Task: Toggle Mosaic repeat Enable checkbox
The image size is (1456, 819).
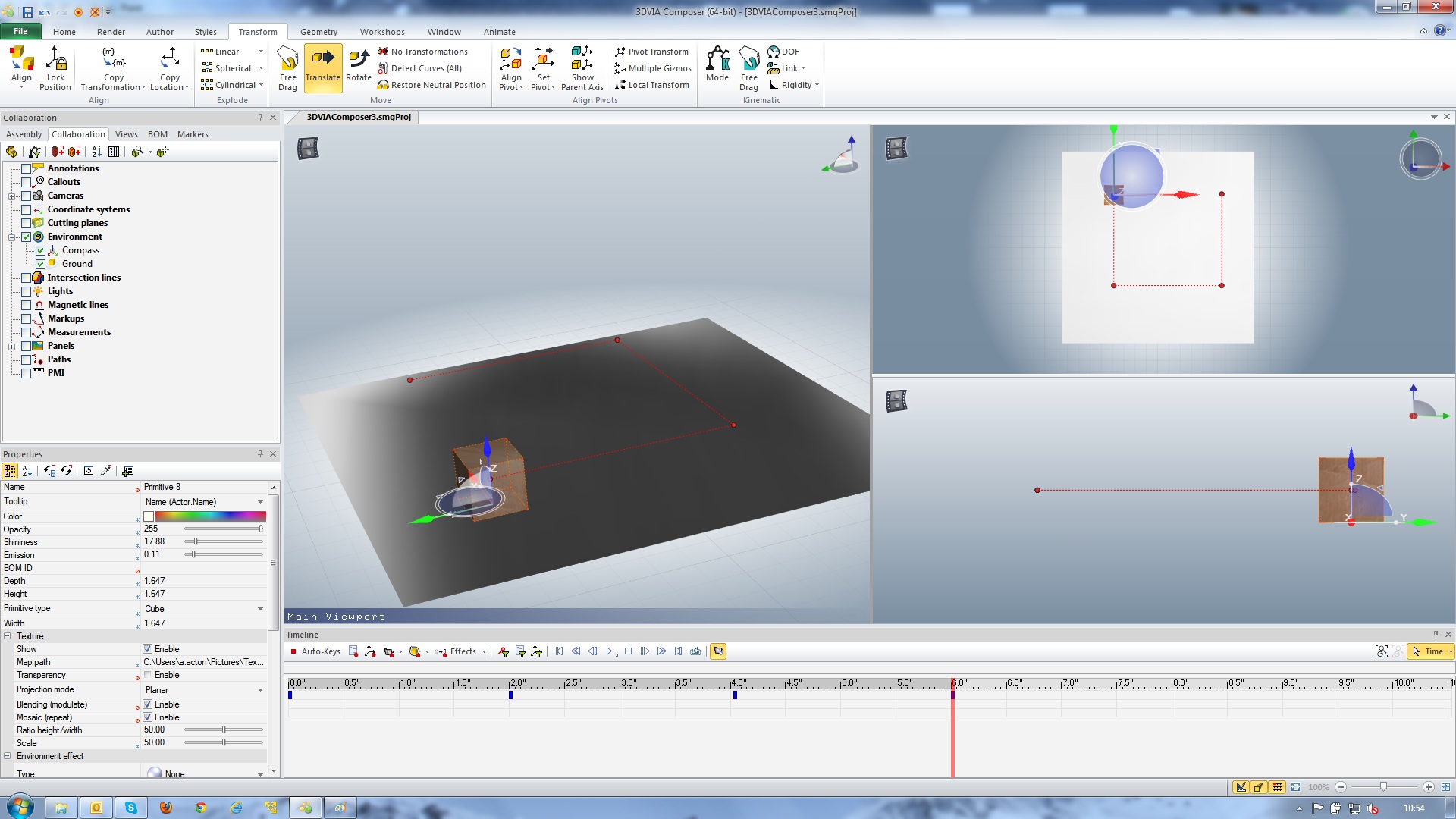Action: pos(149,717)
